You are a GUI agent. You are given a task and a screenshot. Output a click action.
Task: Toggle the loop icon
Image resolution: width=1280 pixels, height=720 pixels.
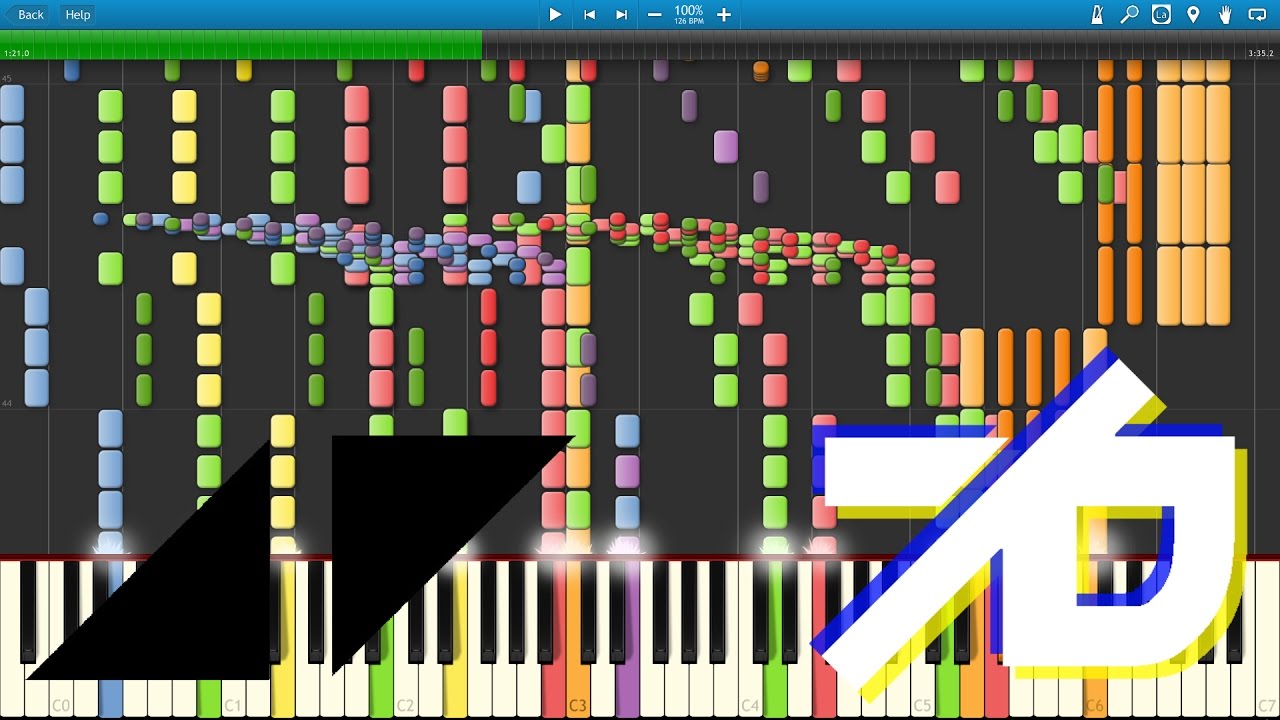(1257, 14)
